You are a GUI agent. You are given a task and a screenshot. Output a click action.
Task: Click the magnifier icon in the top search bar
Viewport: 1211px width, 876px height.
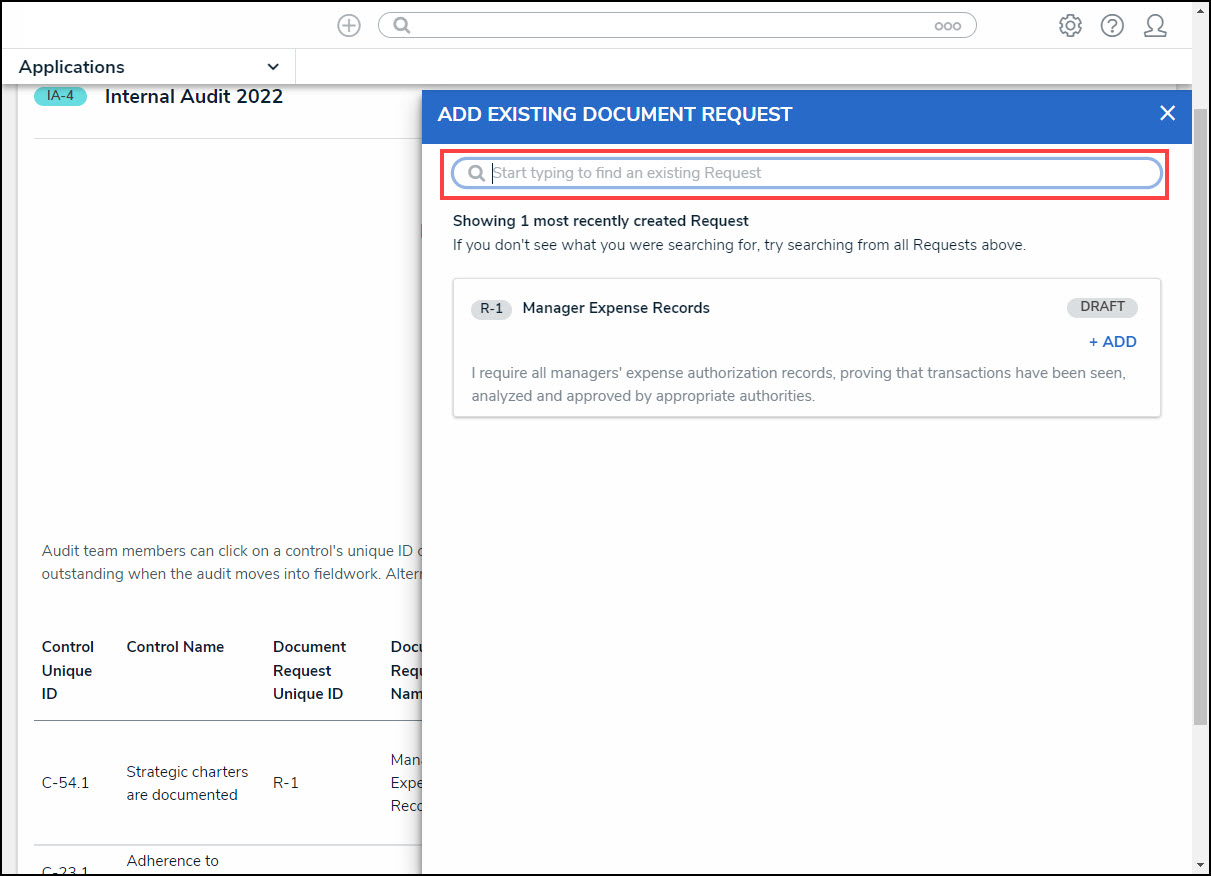point(402,26)
